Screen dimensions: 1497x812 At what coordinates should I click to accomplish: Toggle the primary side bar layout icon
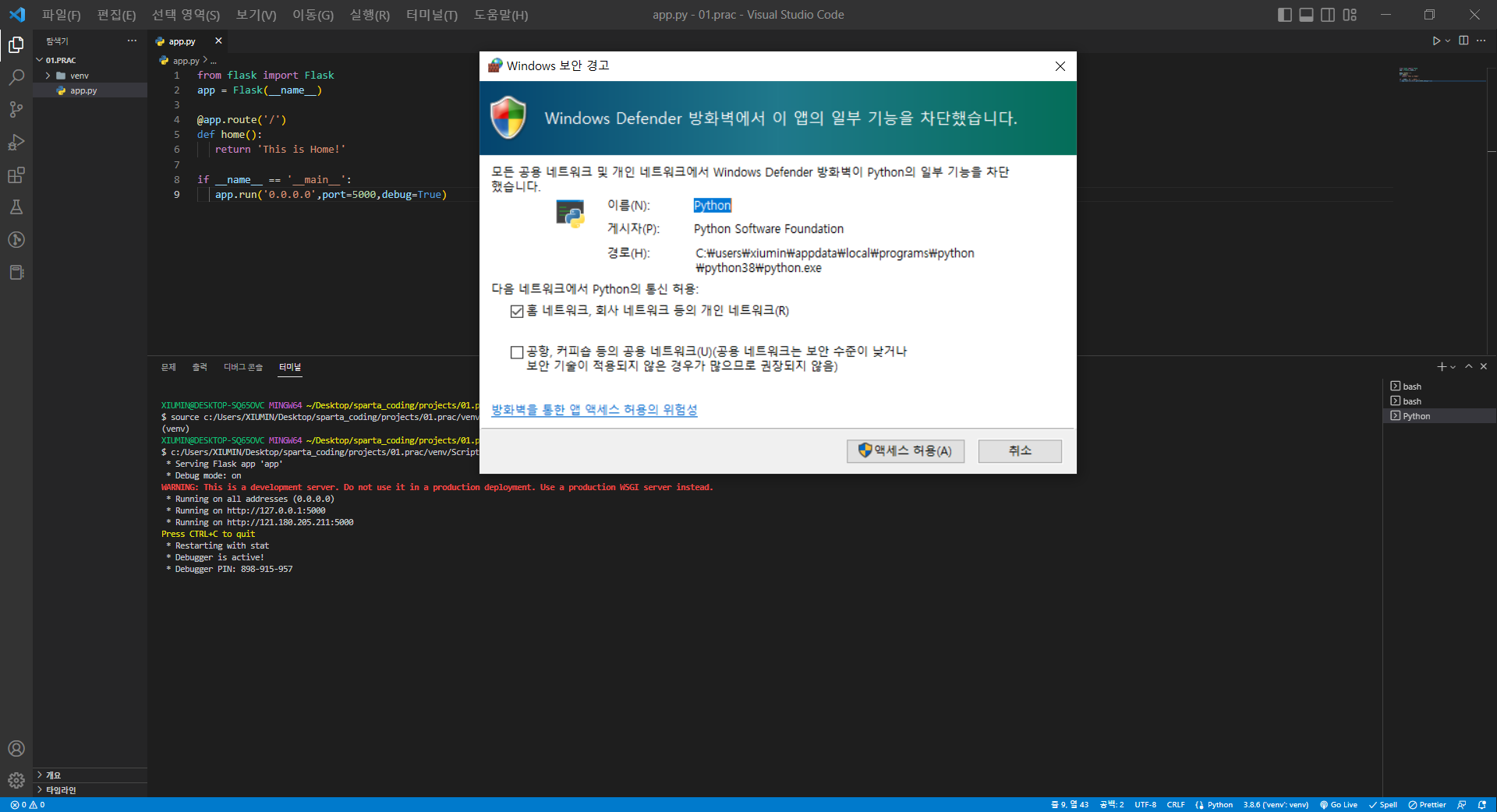pyautogui.click(x=1284, y=15)
